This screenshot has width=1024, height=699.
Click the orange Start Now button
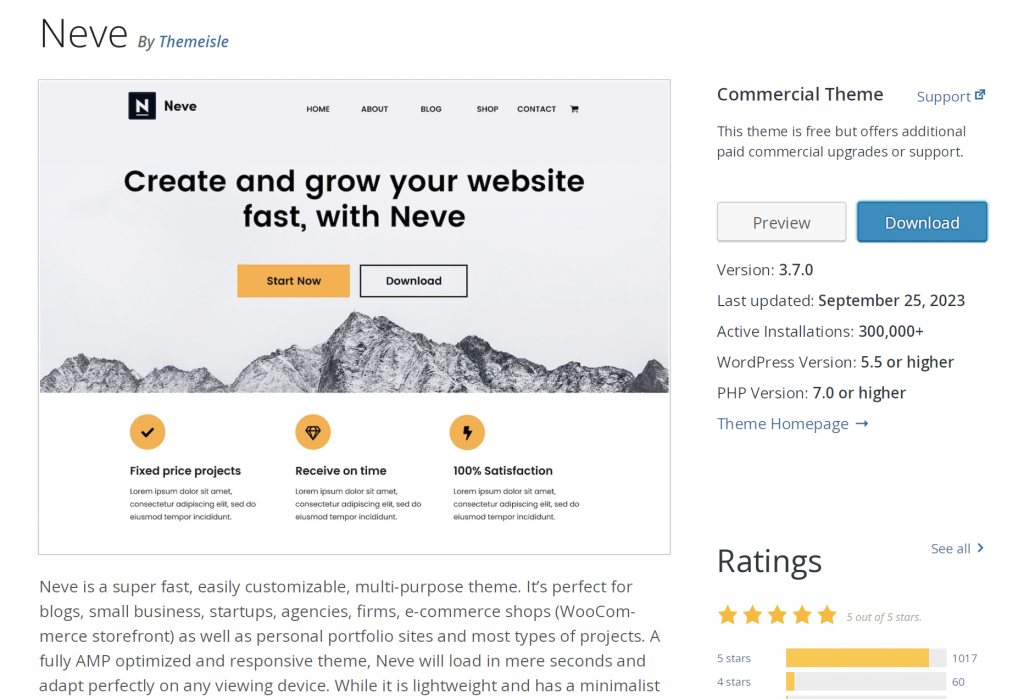click(293, 281)
